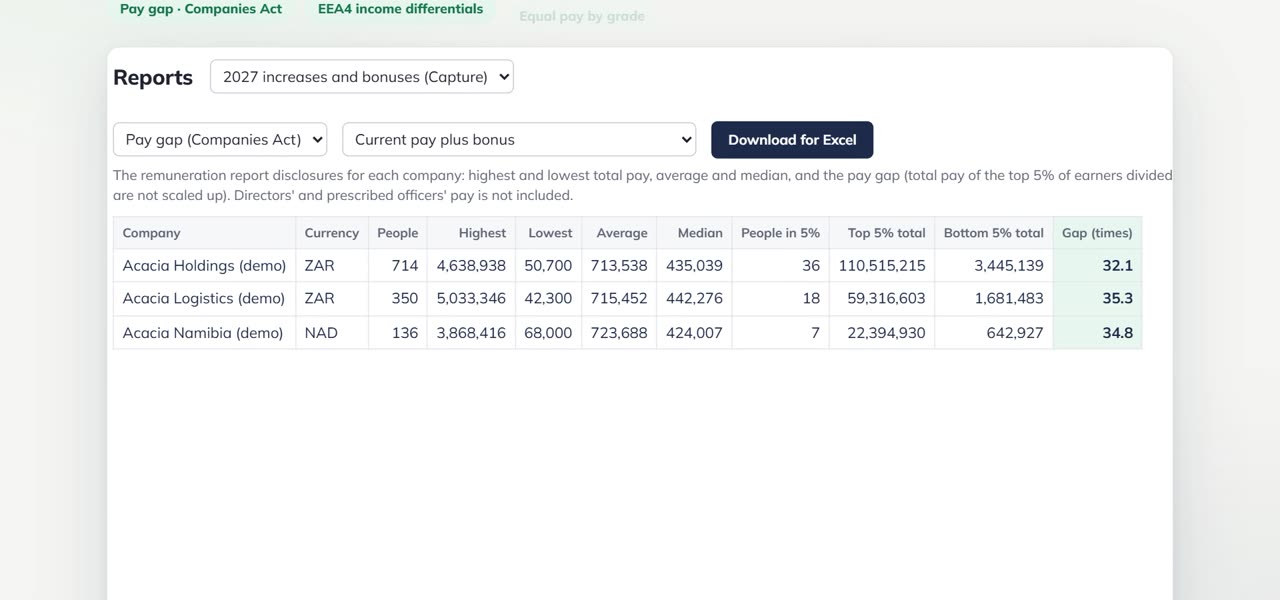Select the Acacia Namibia (demo) company cell
This screenshot has width=1280, height=600.
(204, 333)
